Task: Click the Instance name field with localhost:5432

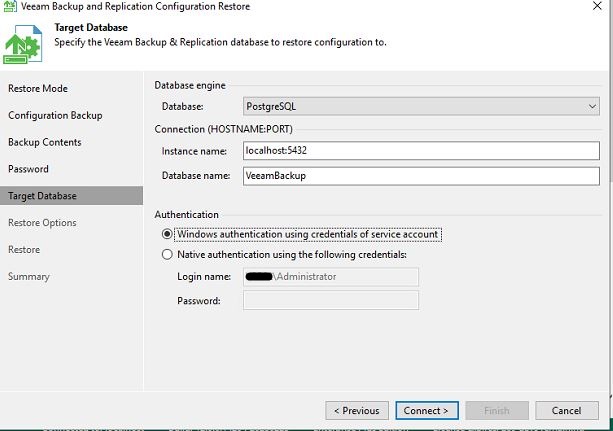Action: pyautogui.click(x=421, y=151)
